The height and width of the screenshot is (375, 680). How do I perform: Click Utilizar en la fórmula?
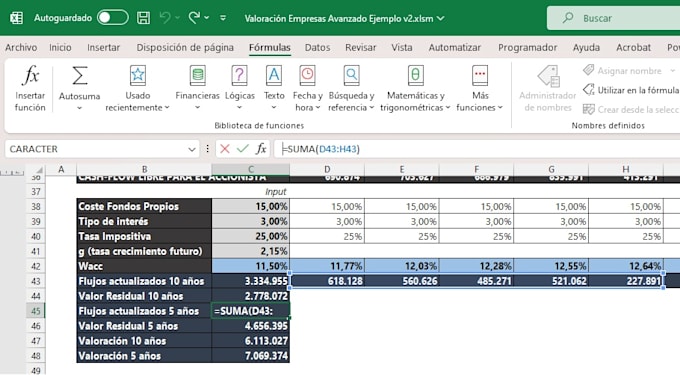pos(631,90)
